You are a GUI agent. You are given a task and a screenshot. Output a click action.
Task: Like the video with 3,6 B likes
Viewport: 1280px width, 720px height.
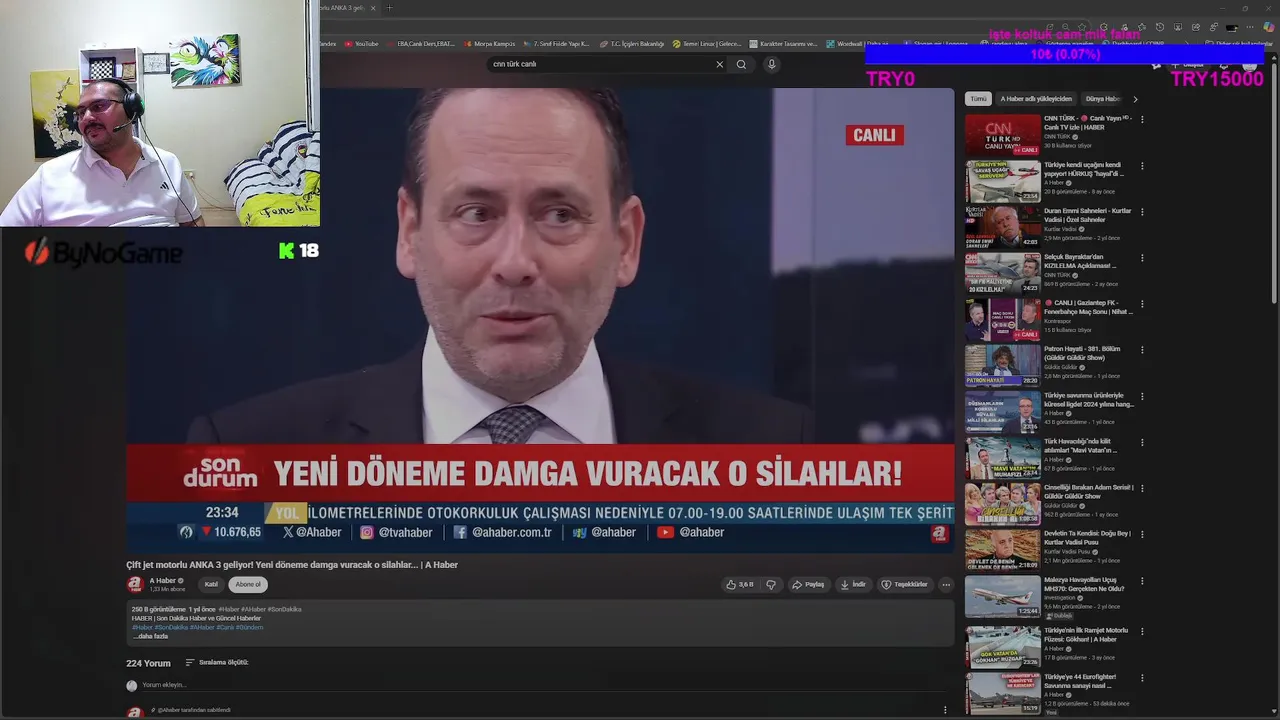[x=740, y=585]
